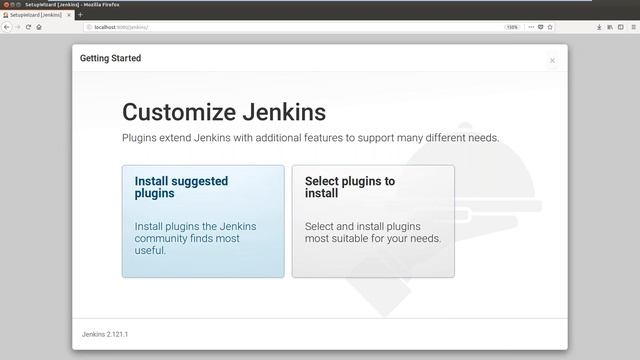Click the site info icon in address bar
This screenshot has width=640, height=360.
89,27
